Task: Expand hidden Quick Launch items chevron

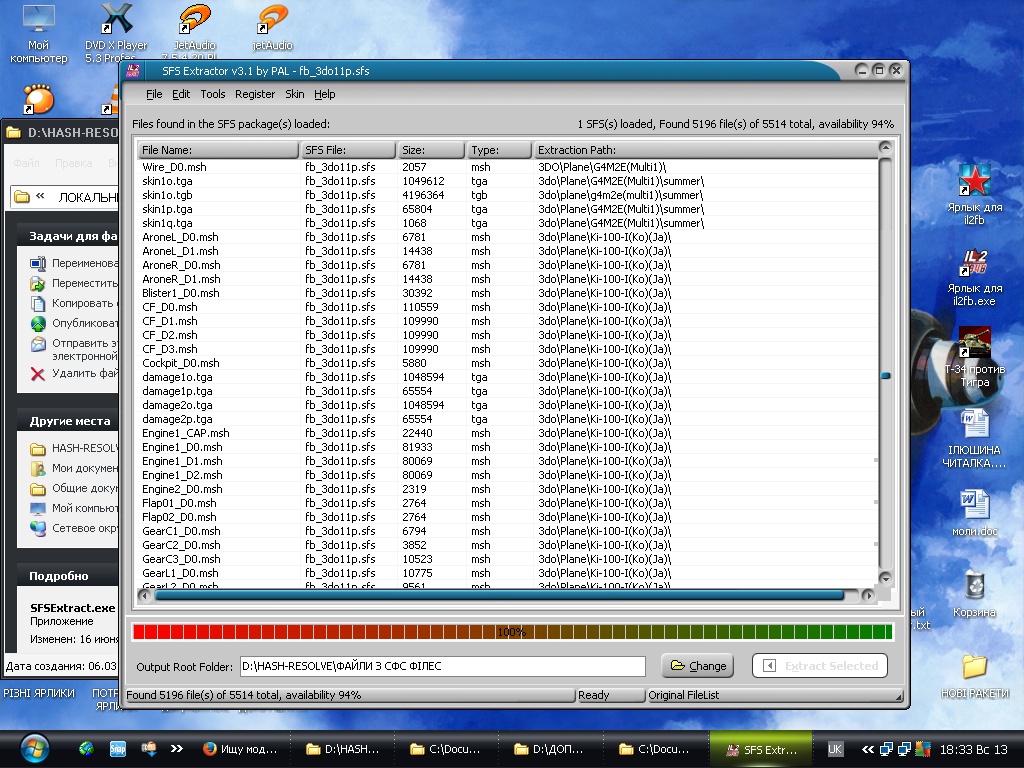Action: [177, 748]
